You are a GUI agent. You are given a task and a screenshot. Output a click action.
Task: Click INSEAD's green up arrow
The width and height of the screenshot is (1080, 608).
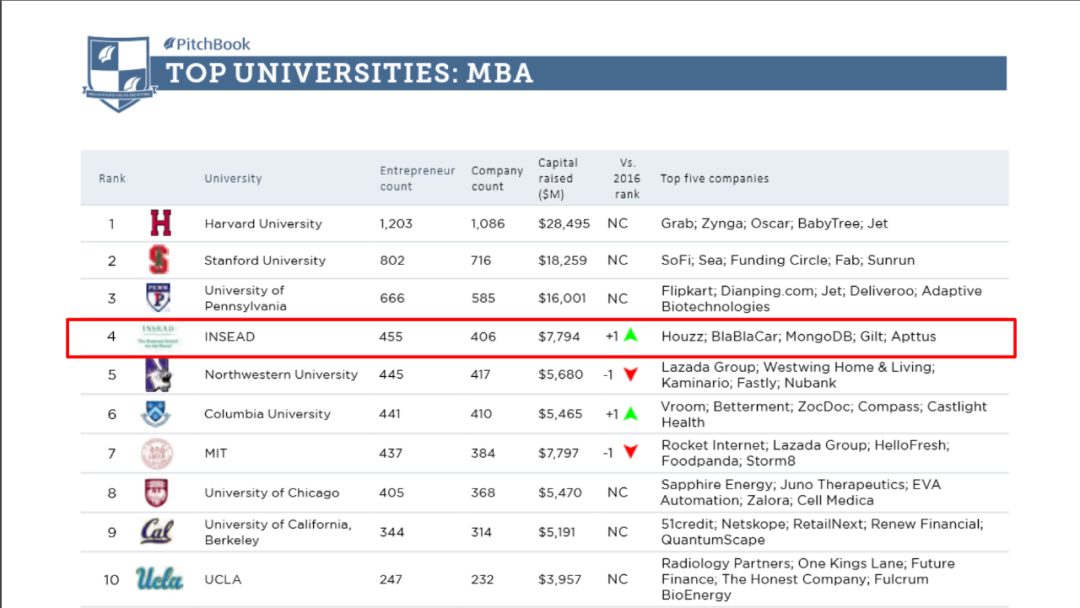click(x=630, y=335)
